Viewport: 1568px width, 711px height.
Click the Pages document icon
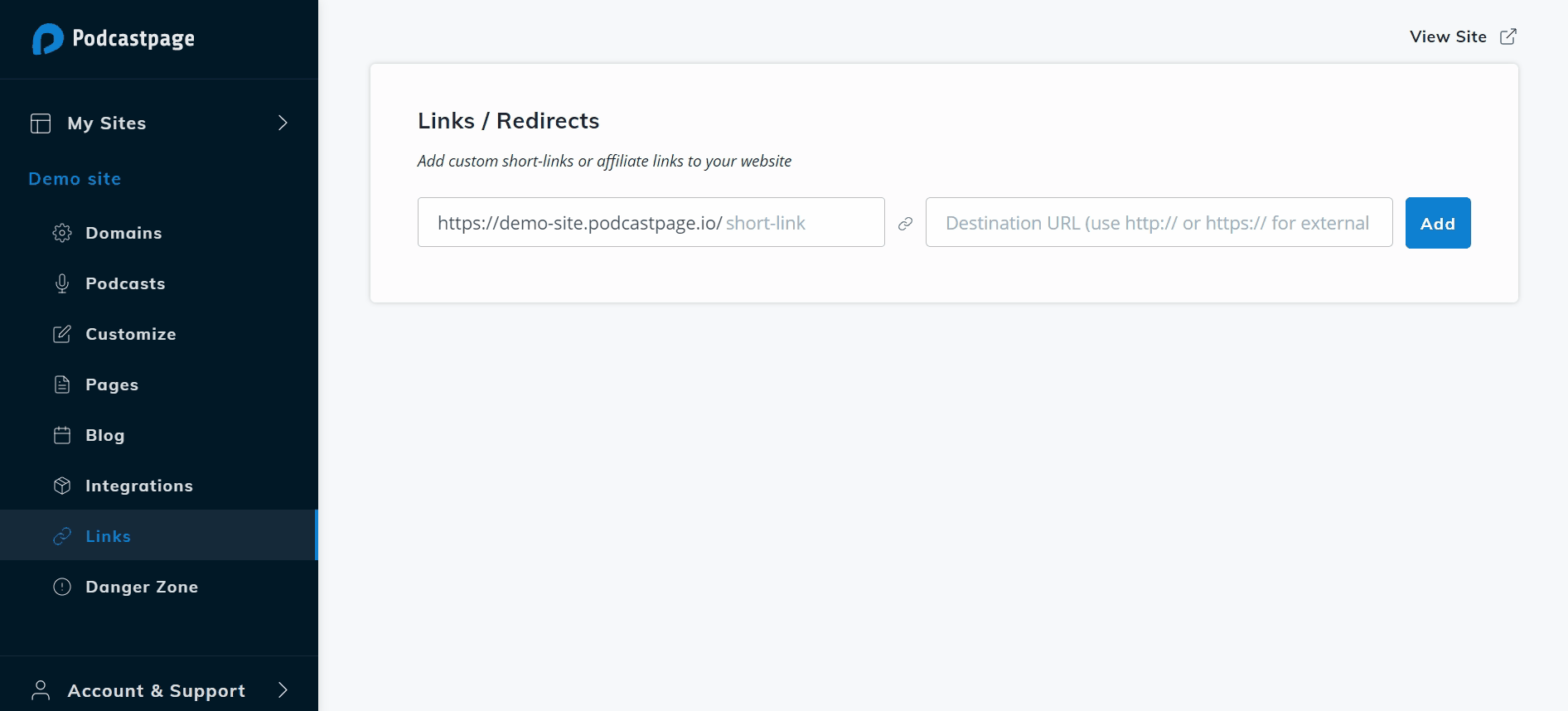[x=62, y=385]
